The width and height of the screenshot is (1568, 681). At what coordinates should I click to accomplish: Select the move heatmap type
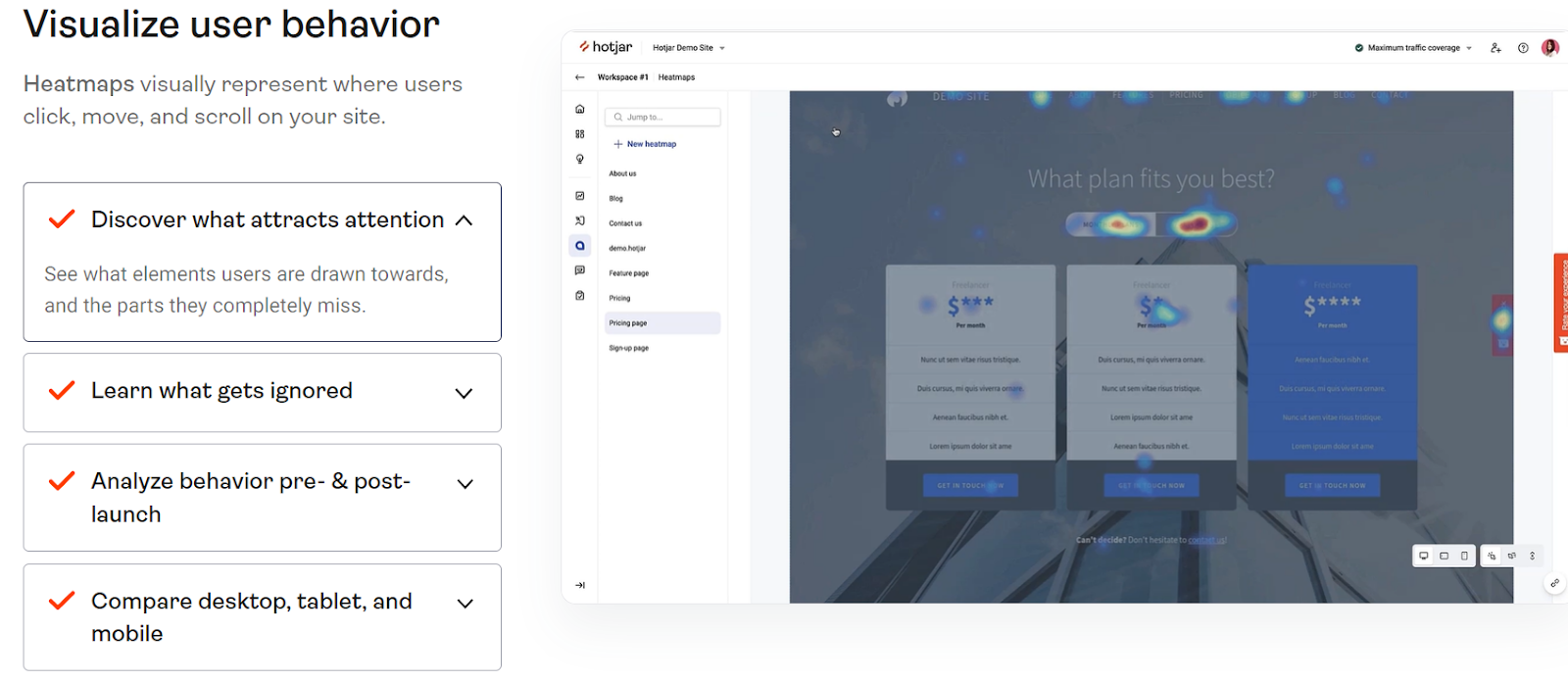1512,556
